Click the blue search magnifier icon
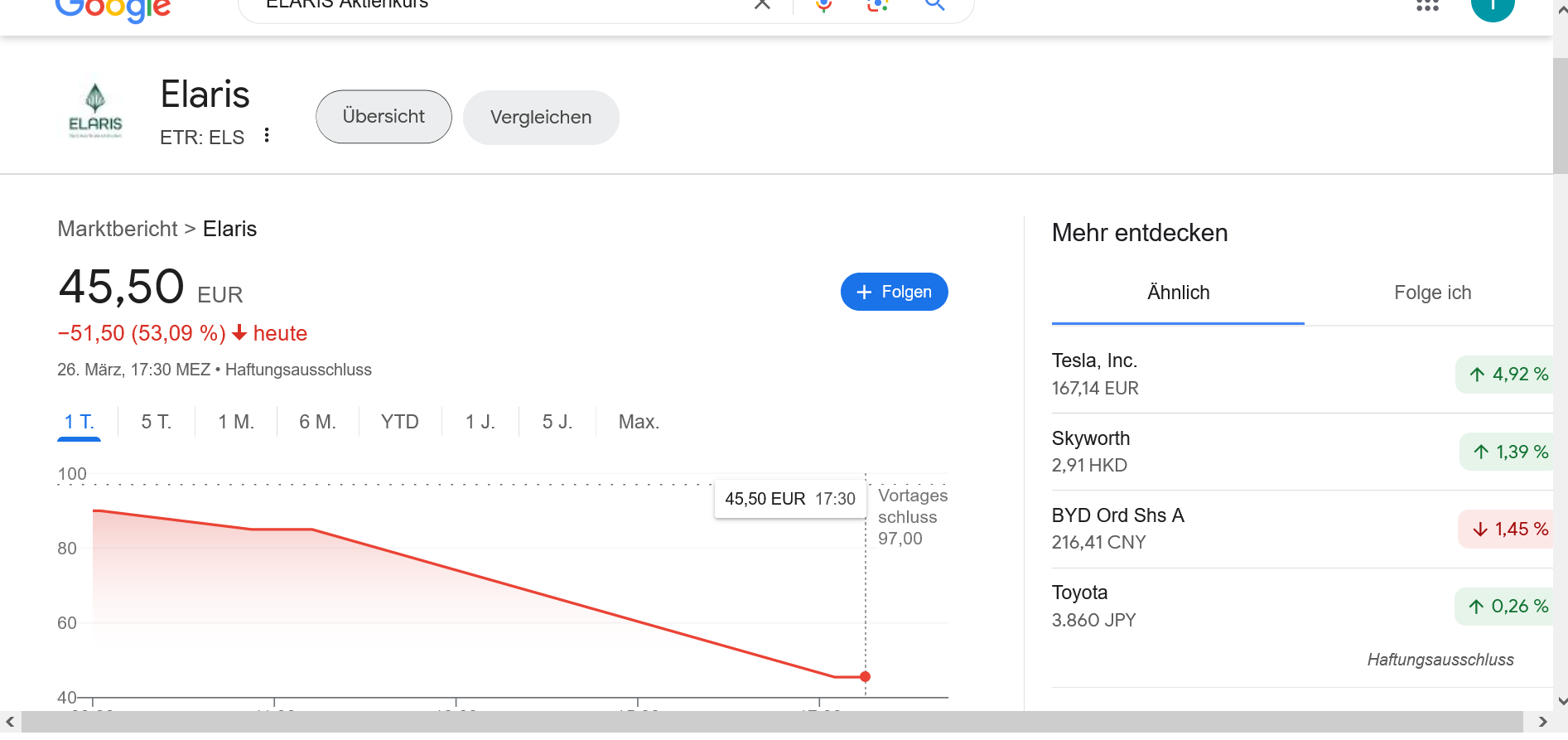 click(934, 6)
